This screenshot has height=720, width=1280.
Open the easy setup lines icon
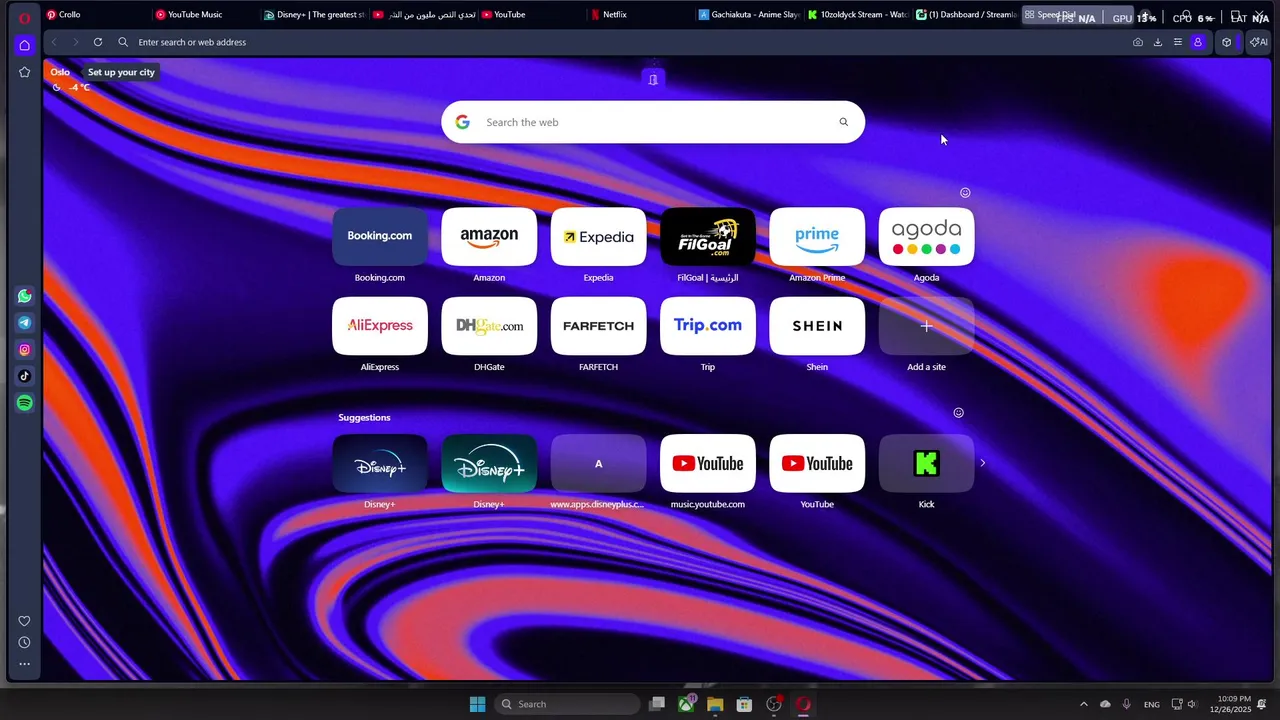pos(1178,42)
